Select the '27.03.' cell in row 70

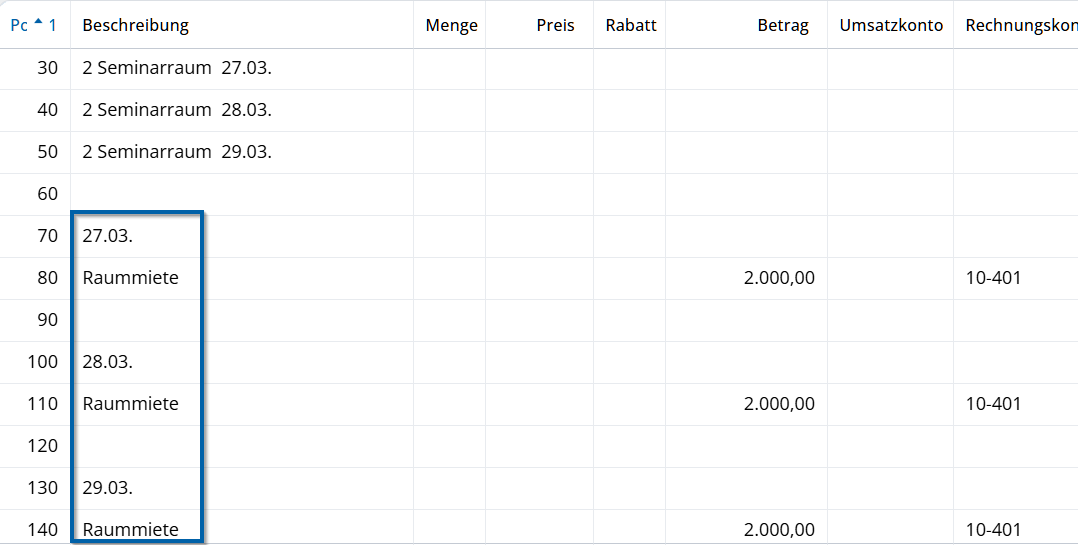(108, 236)
